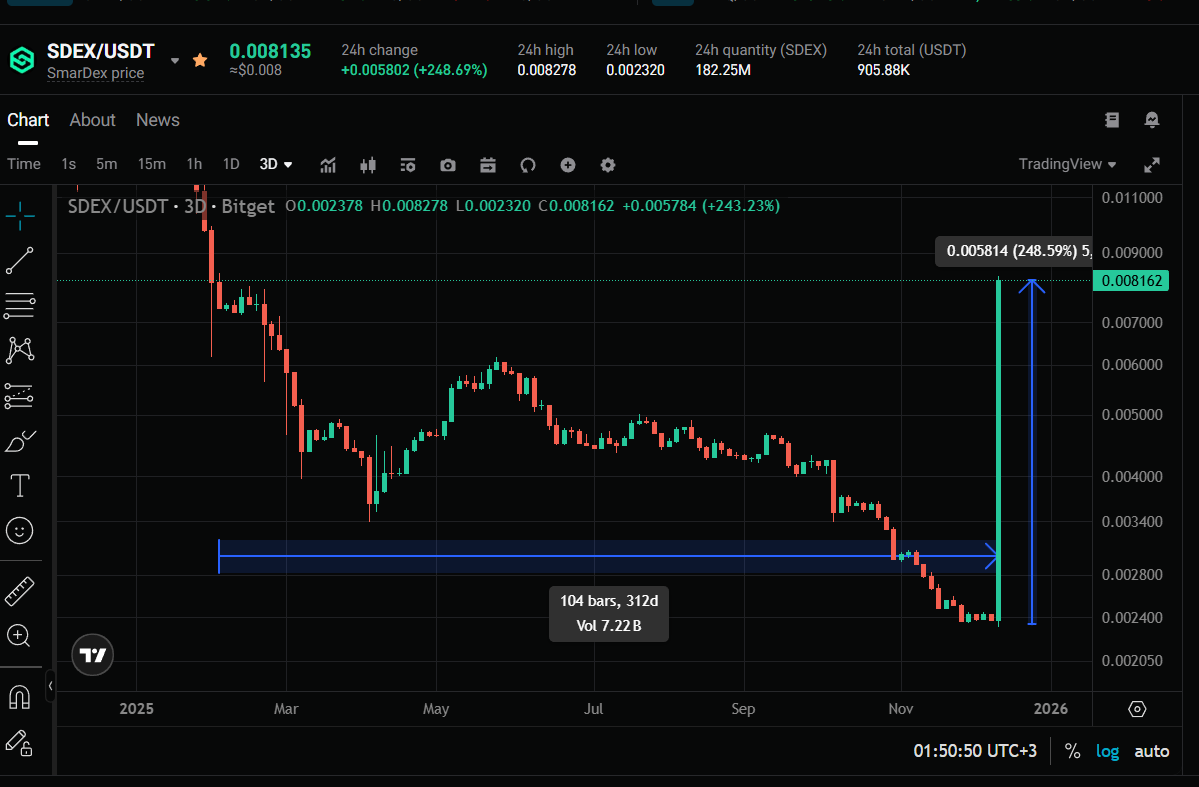This screenshot has width=1199, height=787.
Task: Switch to the About tab
Action: (92, 120)
